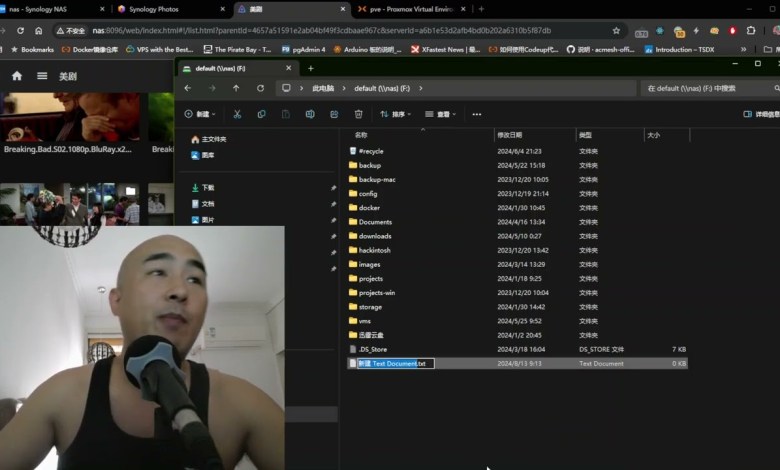
Task: Click the search box in File Explorer
Action: pyautogui.click(x=700, y=88)
